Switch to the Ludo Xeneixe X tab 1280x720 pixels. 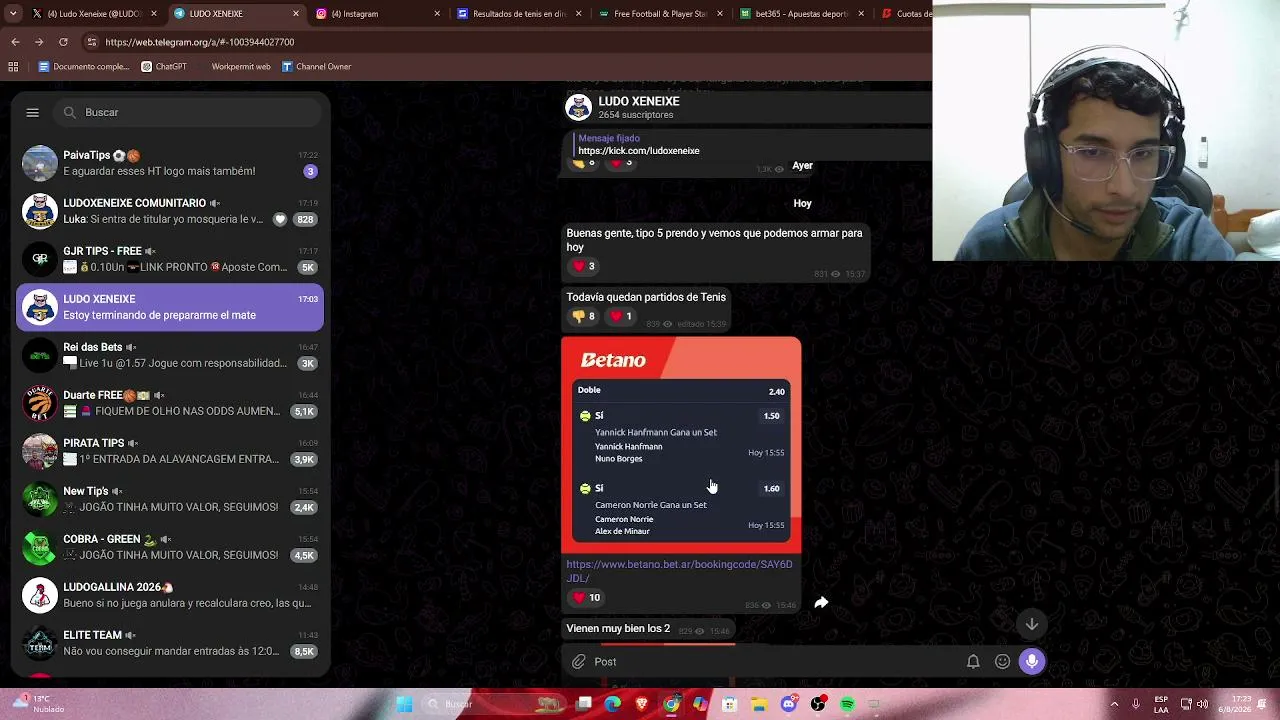click(94, 14)
